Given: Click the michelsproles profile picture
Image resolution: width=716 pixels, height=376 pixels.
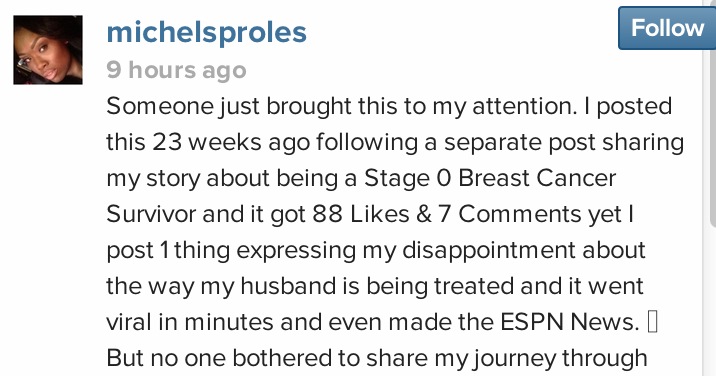Looking at the screenshot, I should tap(48, 50).
